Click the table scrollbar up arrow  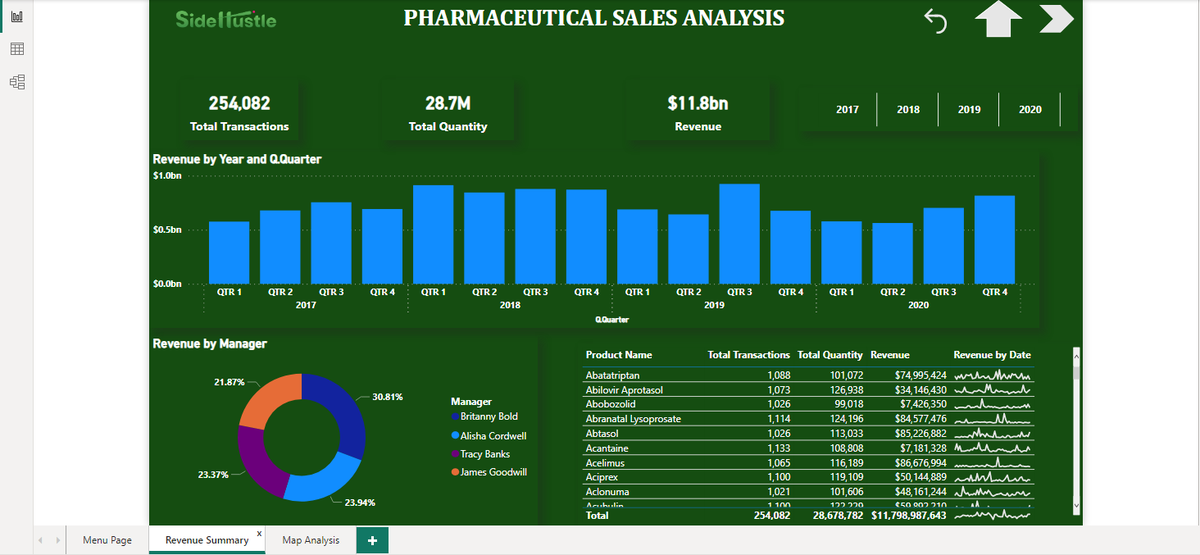(1076, 355)
